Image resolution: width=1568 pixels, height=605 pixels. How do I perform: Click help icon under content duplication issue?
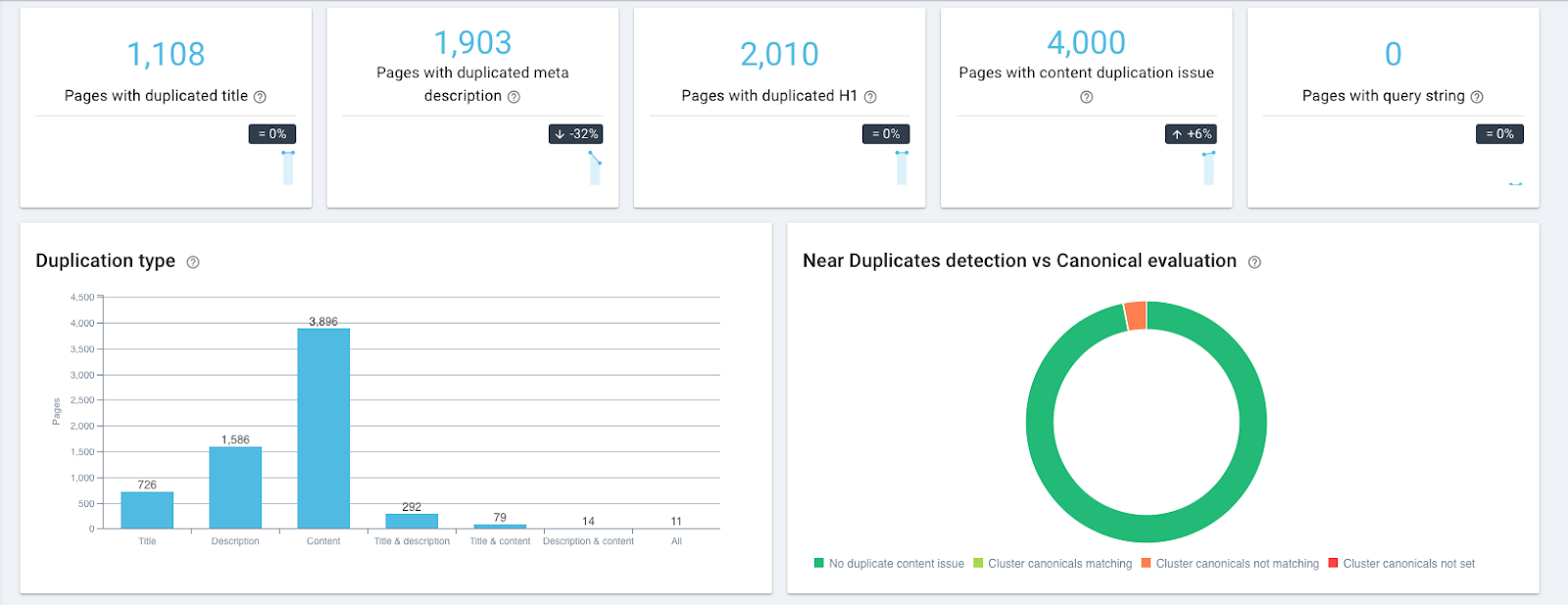click(1086, 97)
